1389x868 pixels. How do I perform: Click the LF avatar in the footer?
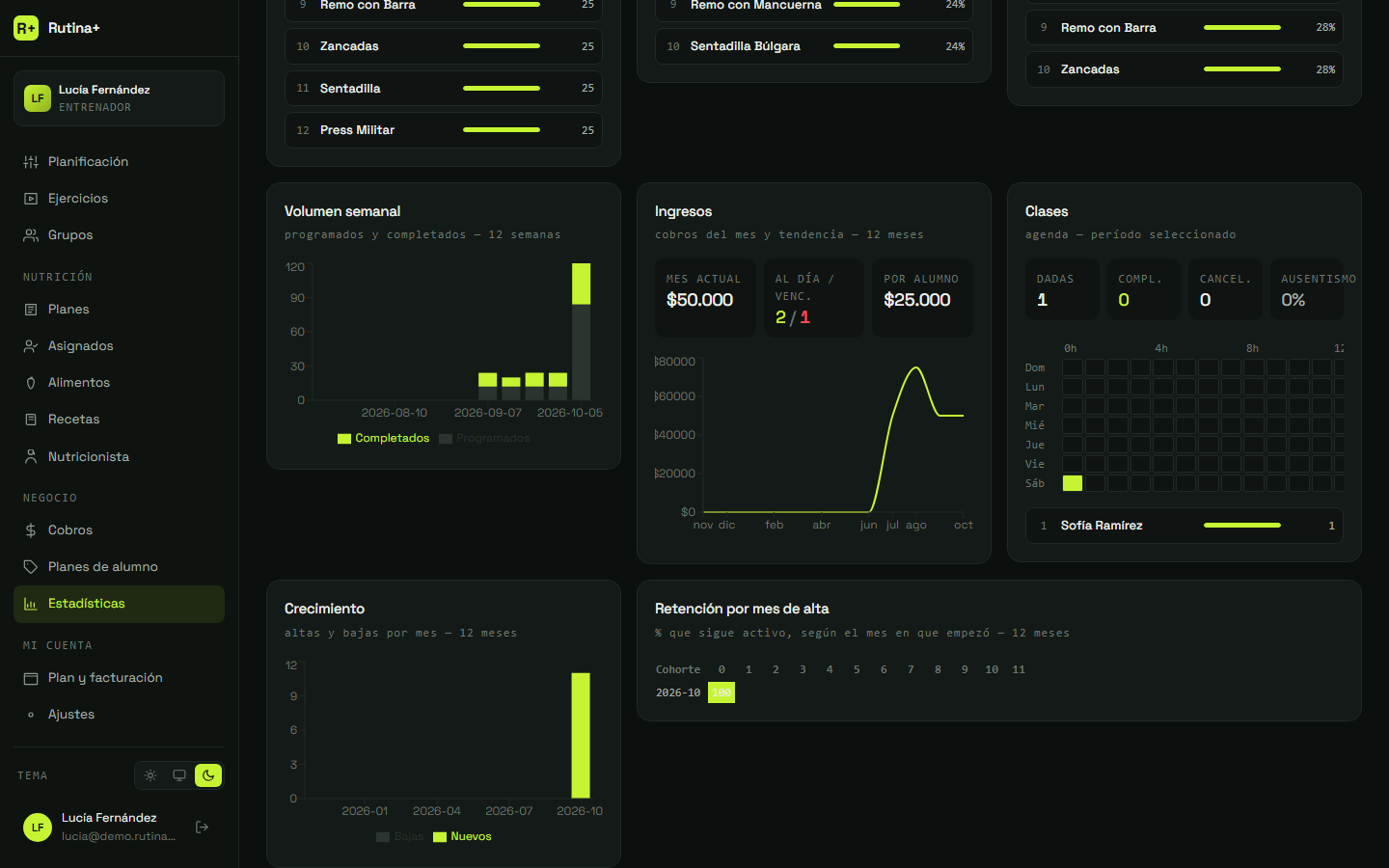[x=38, y=827]
